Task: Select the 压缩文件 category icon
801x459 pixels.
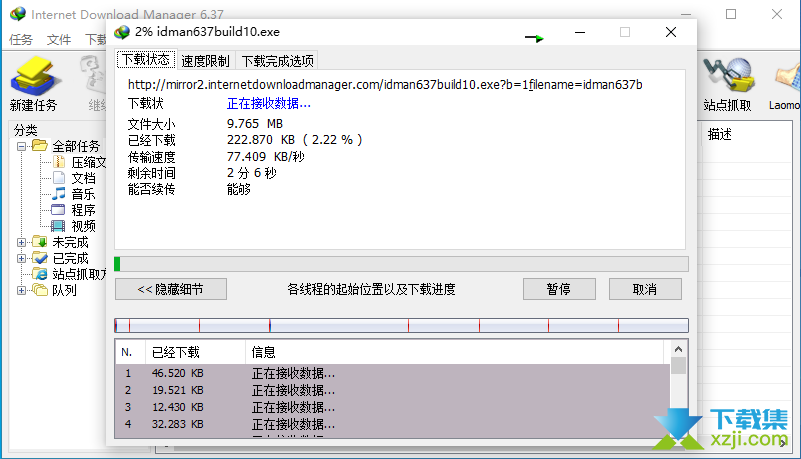Action: (x=59, y=162)
